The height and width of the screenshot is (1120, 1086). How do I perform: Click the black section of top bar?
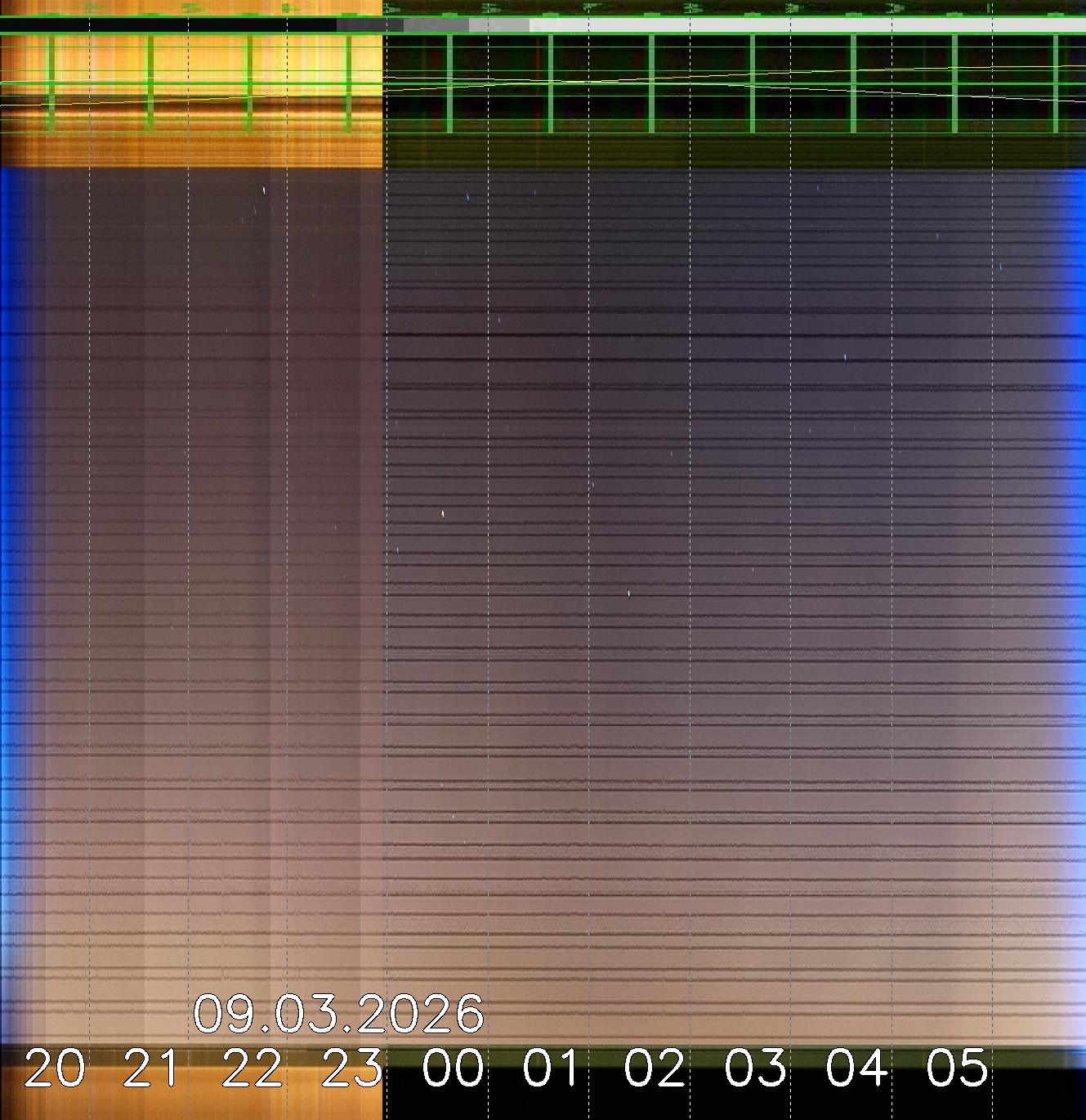pos(163,25)
